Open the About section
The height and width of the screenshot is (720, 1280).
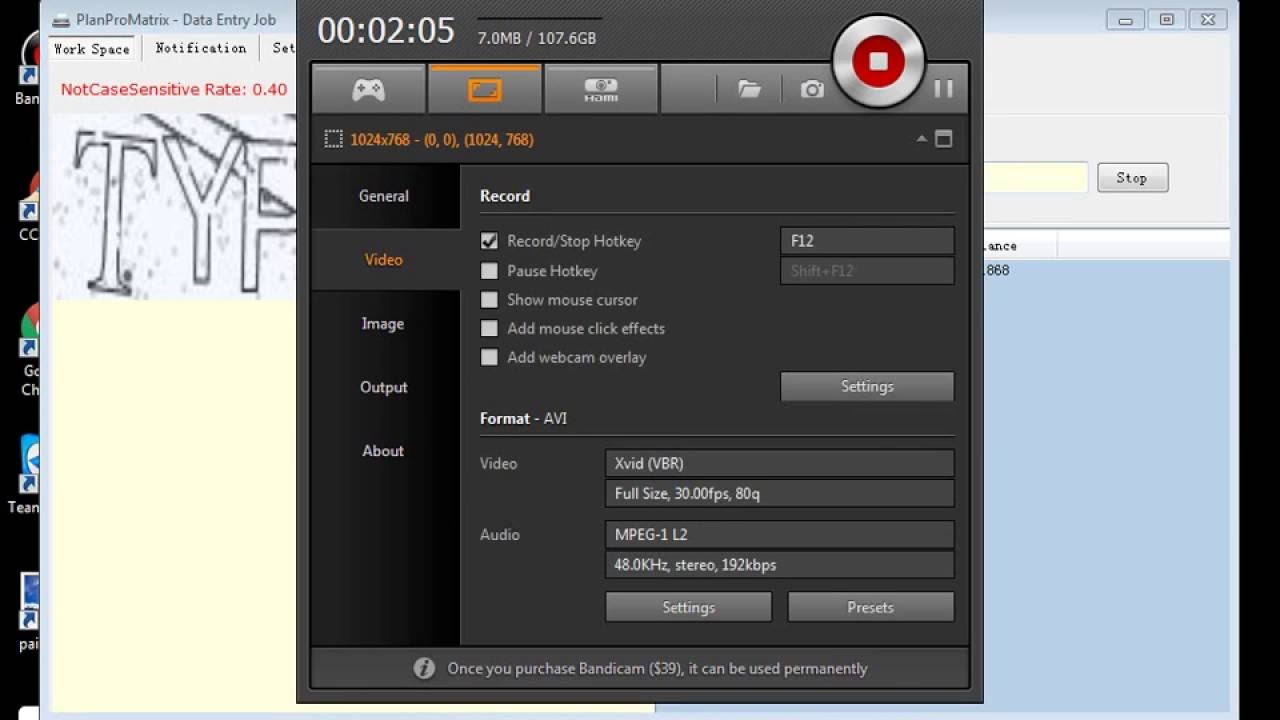click(x=384, y=451)
